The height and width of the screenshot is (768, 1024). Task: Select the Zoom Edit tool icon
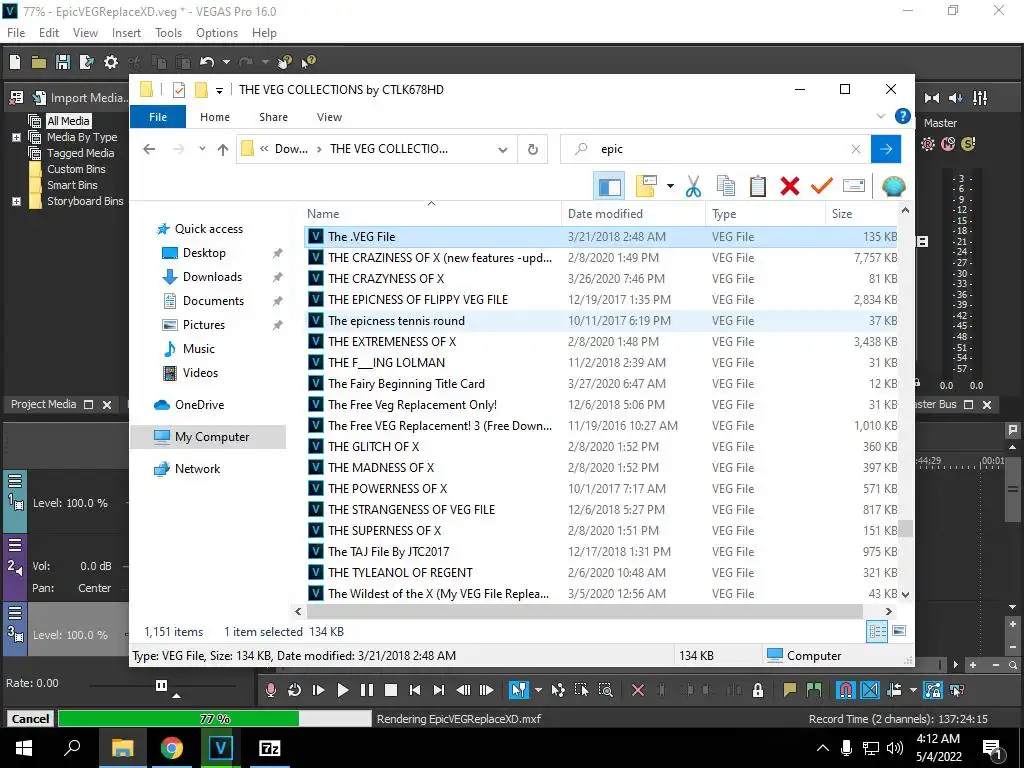click(605, 690)
